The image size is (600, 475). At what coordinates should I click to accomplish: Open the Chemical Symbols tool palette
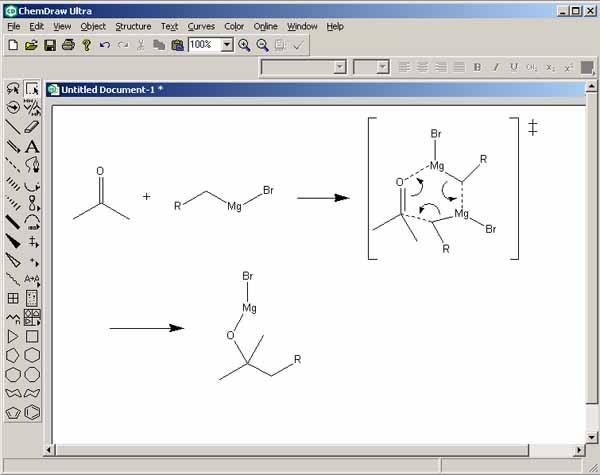[x=32, y=260]
